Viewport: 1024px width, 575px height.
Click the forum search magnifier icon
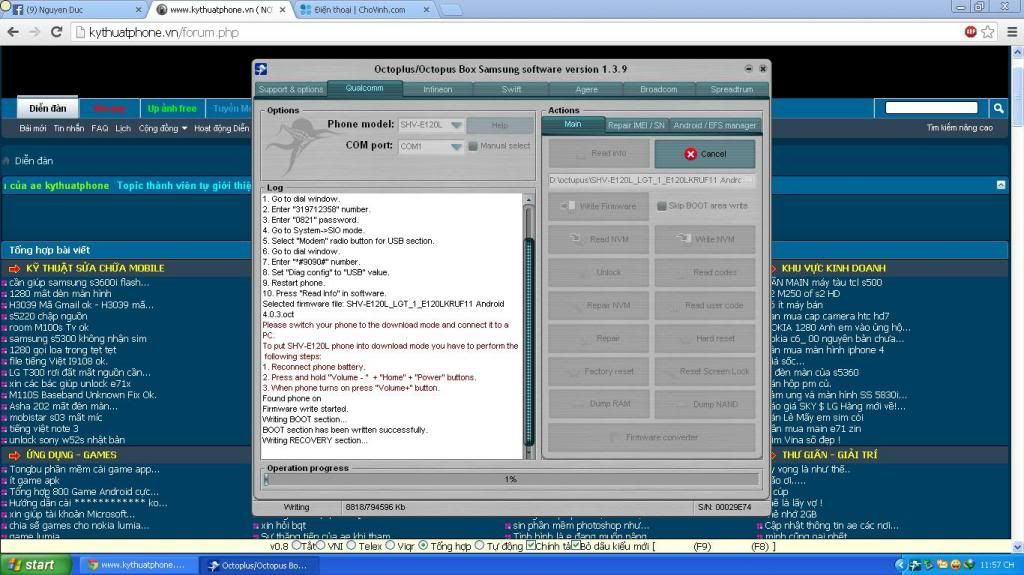[999, 108]
